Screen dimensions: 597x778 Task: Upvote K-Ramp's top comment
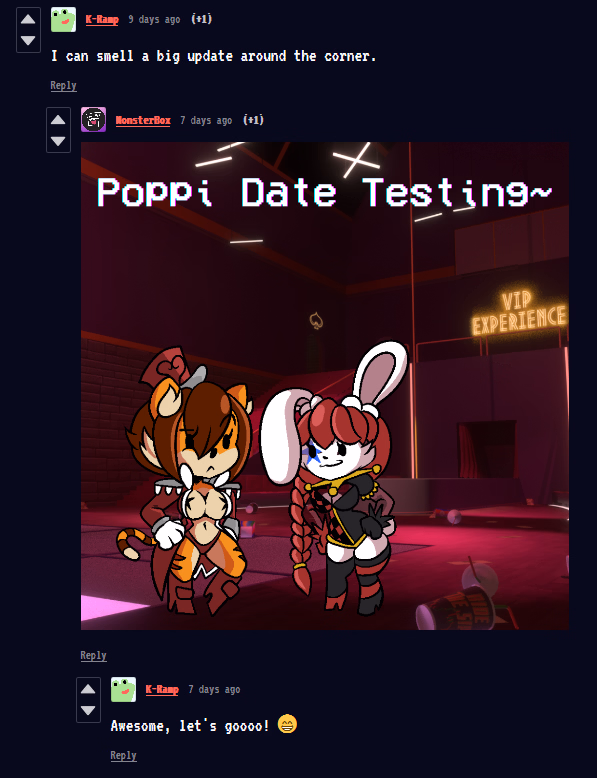pos(28,19)
